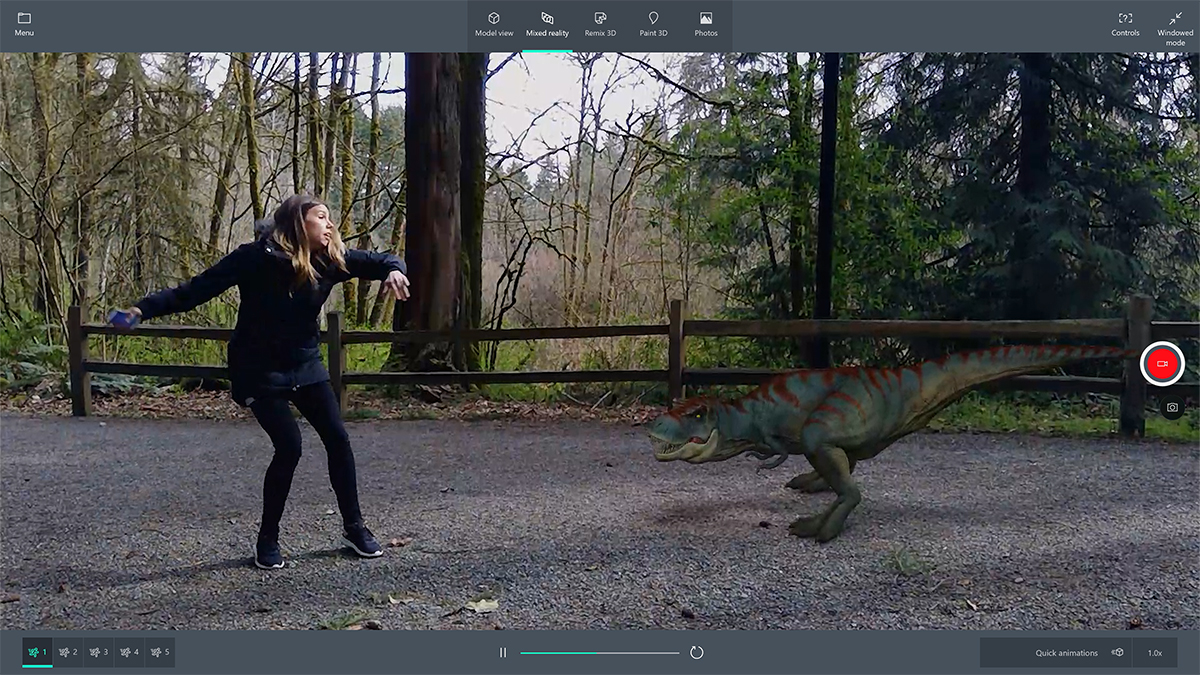Click the animation progress slider

[x=600, y=652]
